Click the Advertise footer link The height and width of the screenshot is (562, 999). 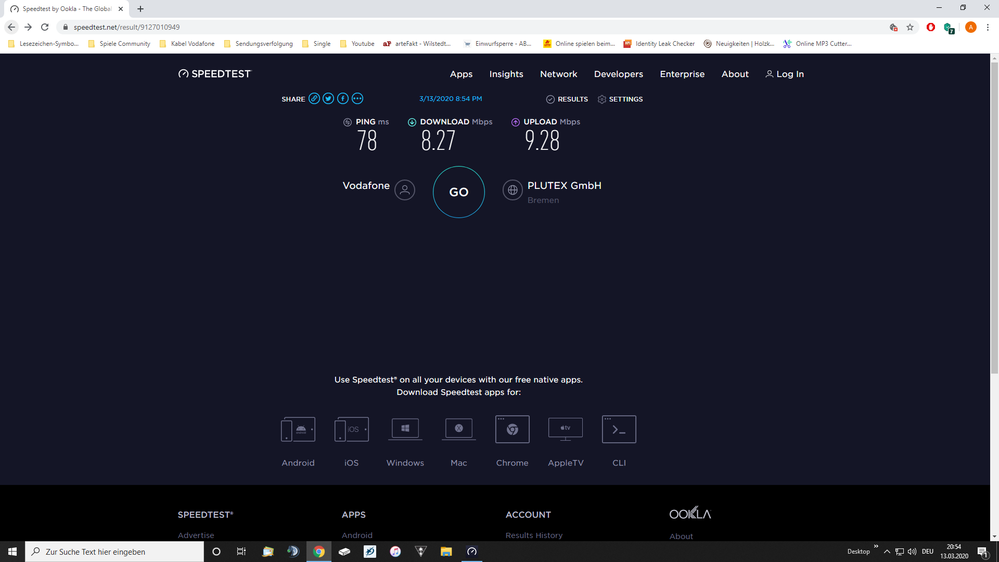pyautogui.click(x=196, y=535)
